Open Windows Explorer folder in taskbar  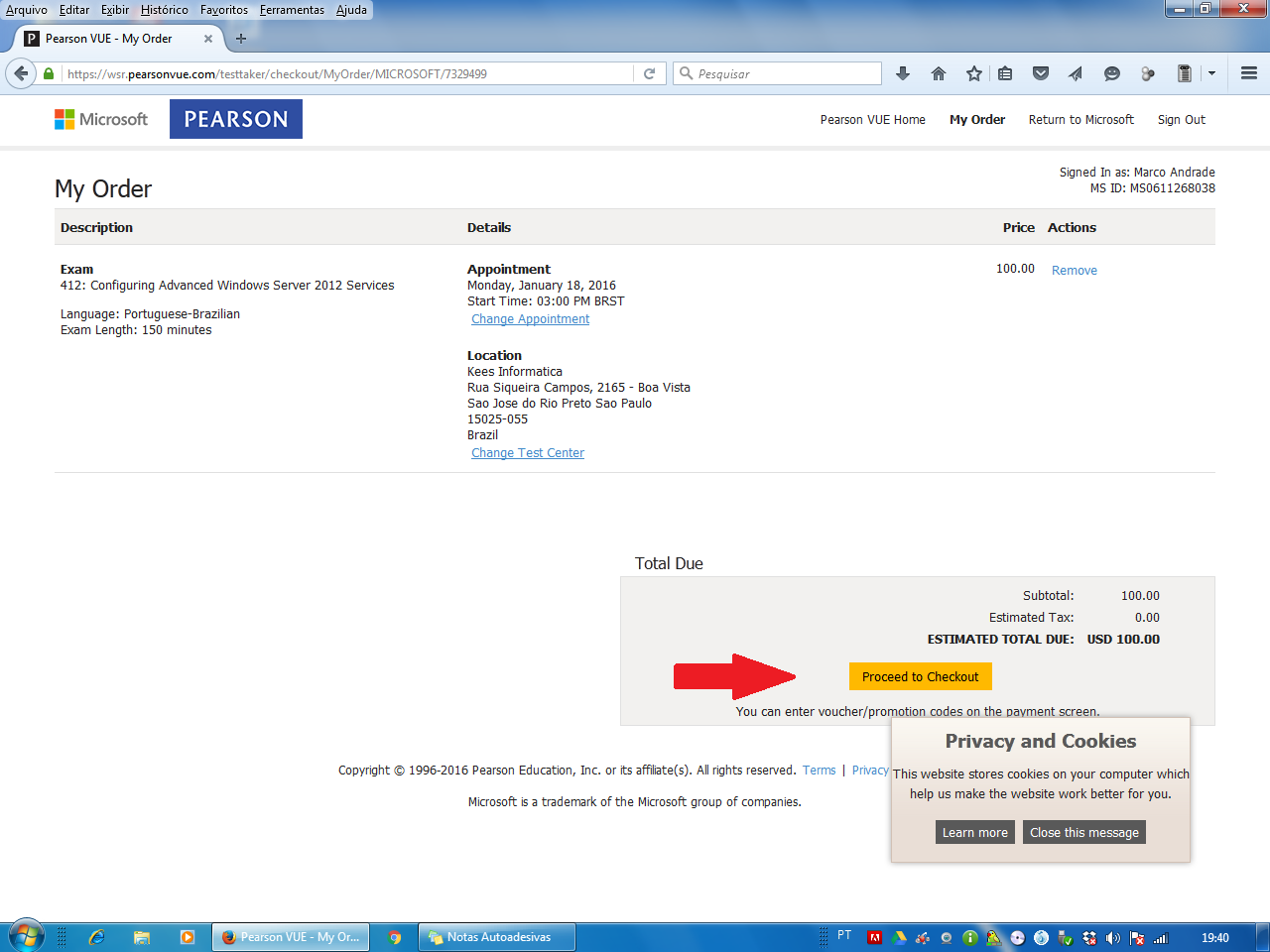click(x=142, y=937)
